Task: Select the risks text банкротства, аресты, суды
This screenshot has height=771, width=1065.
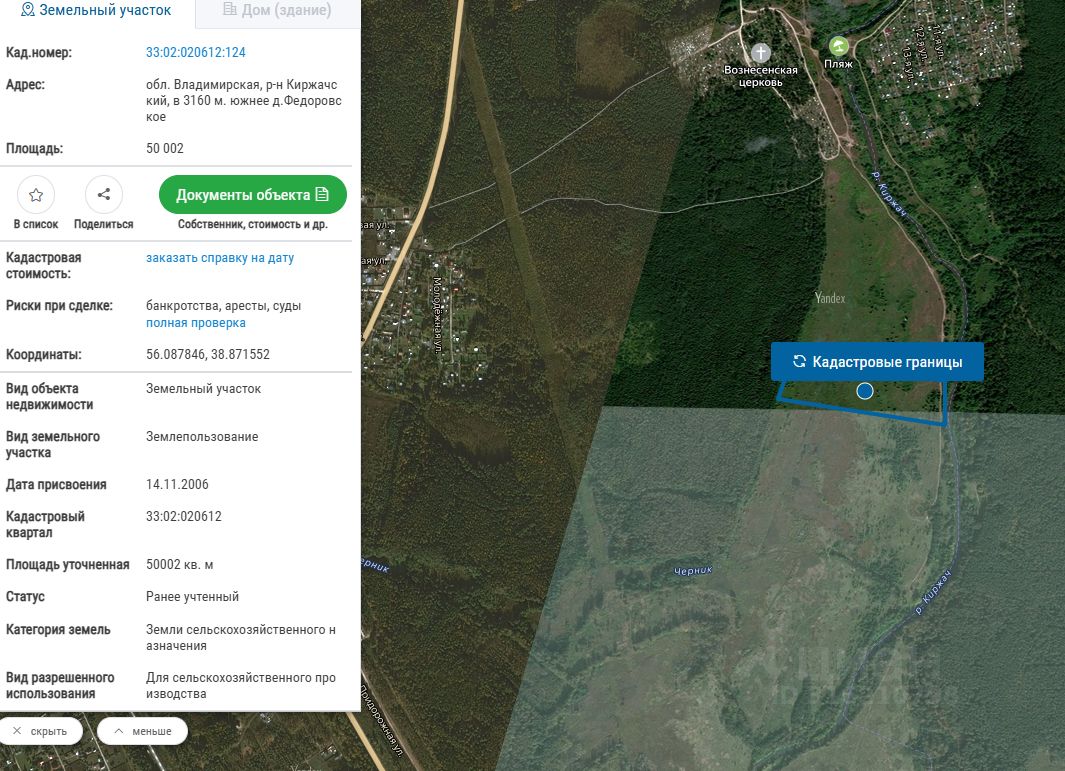Action: 223,306
